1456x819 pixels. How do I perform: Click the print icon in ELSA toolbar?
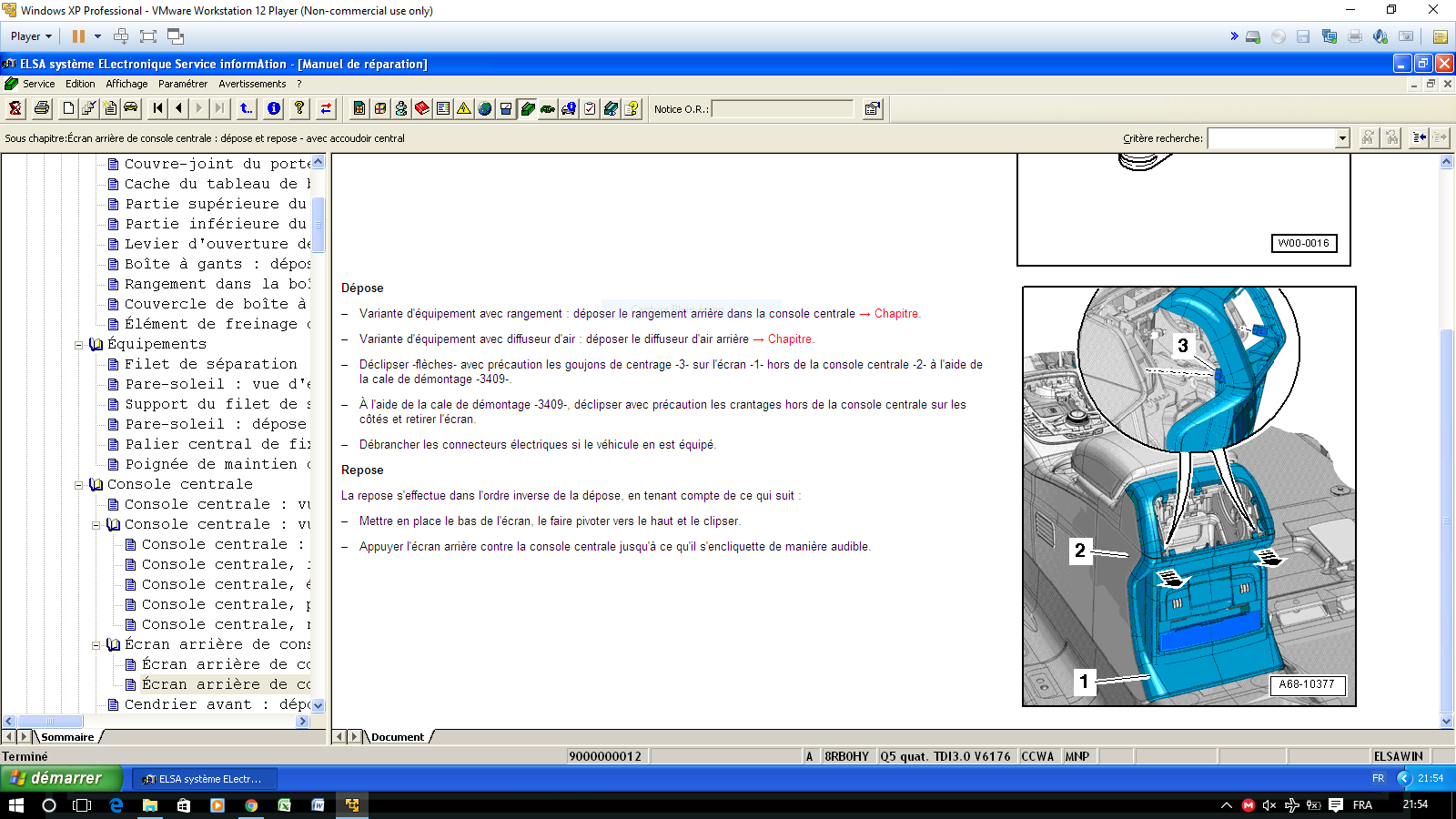pos(42,108)
